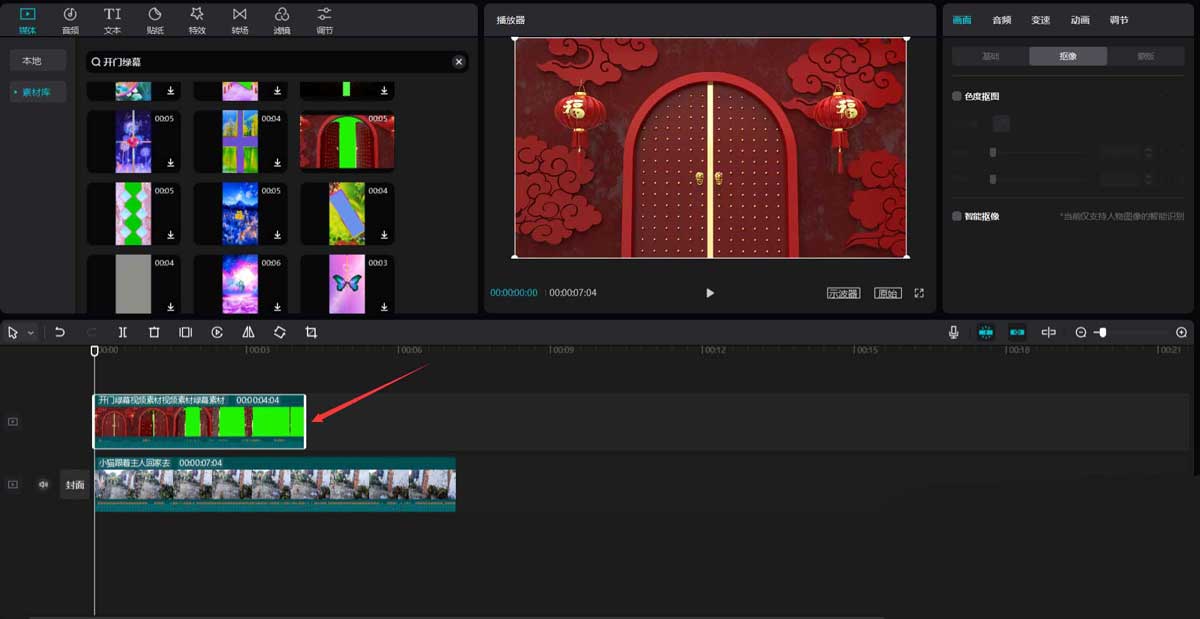Switch to the 动画 animation tab

(x=1080, y=20)
